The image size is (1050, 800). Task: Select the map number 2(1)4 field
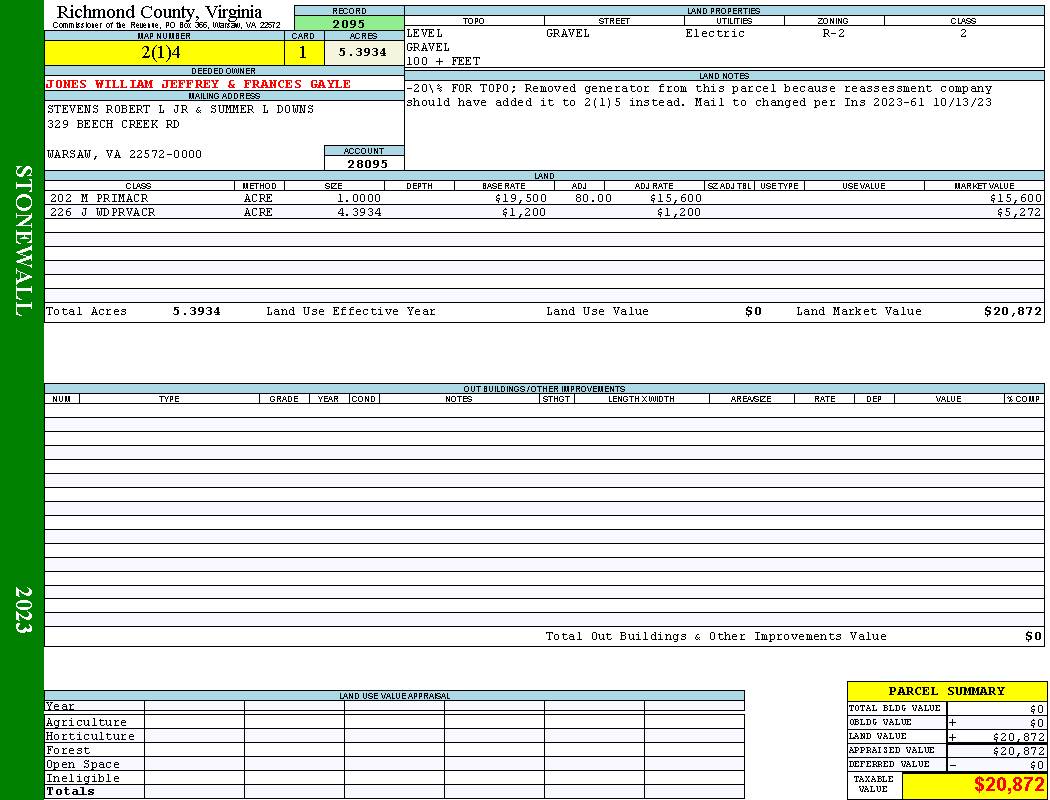164,53
